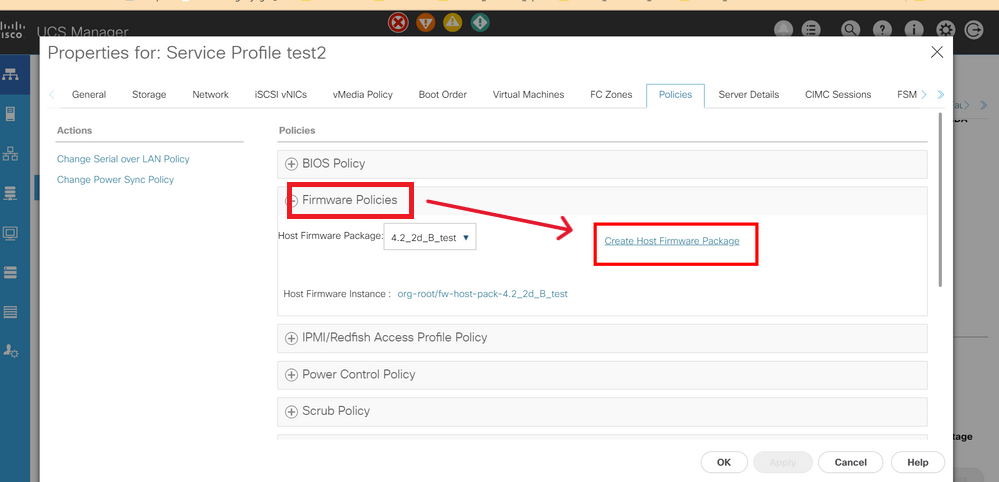
Task: Switch to the Boot Order tab
Action: (x=443, y=94)
